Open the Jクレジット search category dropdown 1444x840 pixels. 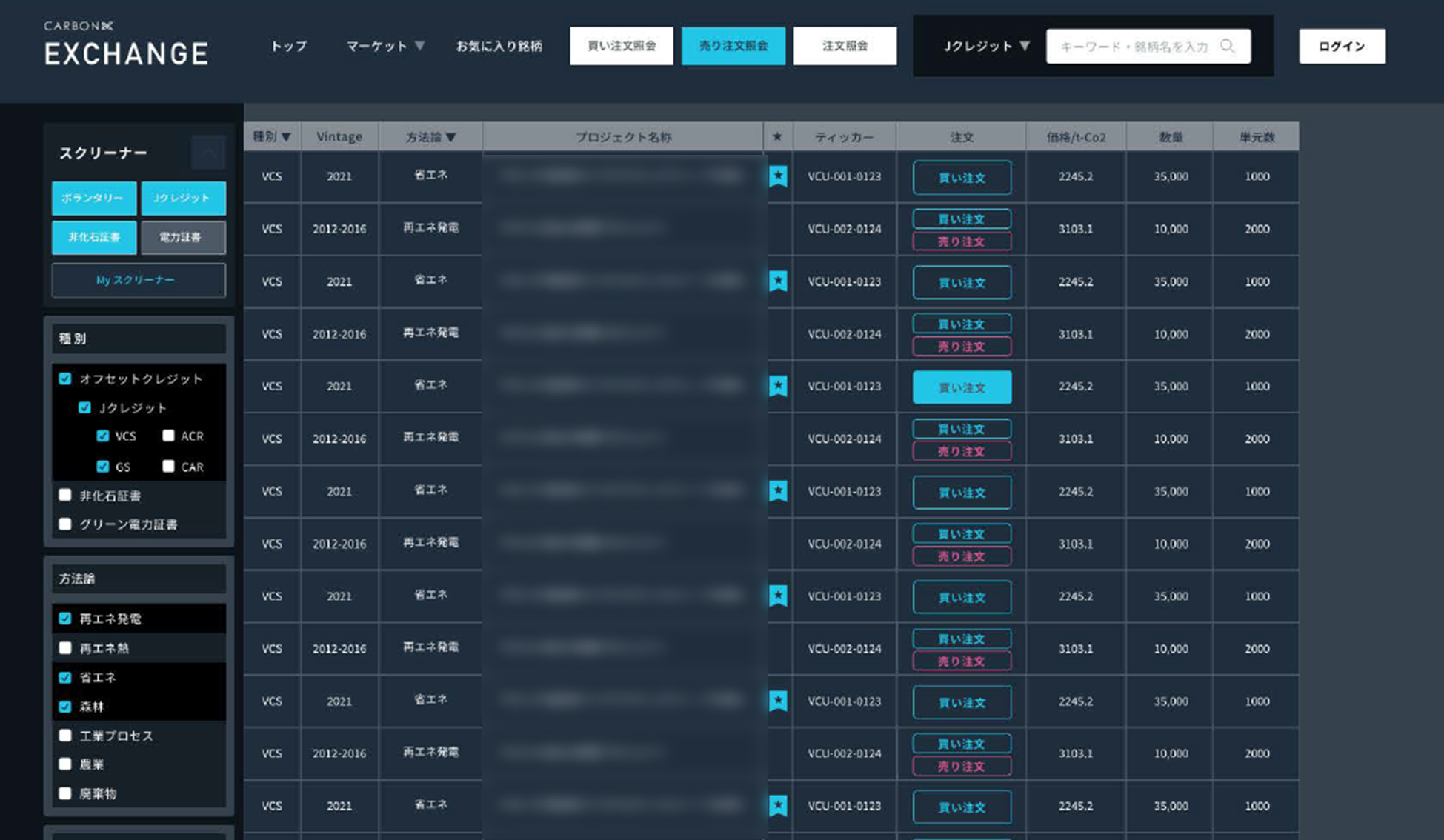[986, 46]
